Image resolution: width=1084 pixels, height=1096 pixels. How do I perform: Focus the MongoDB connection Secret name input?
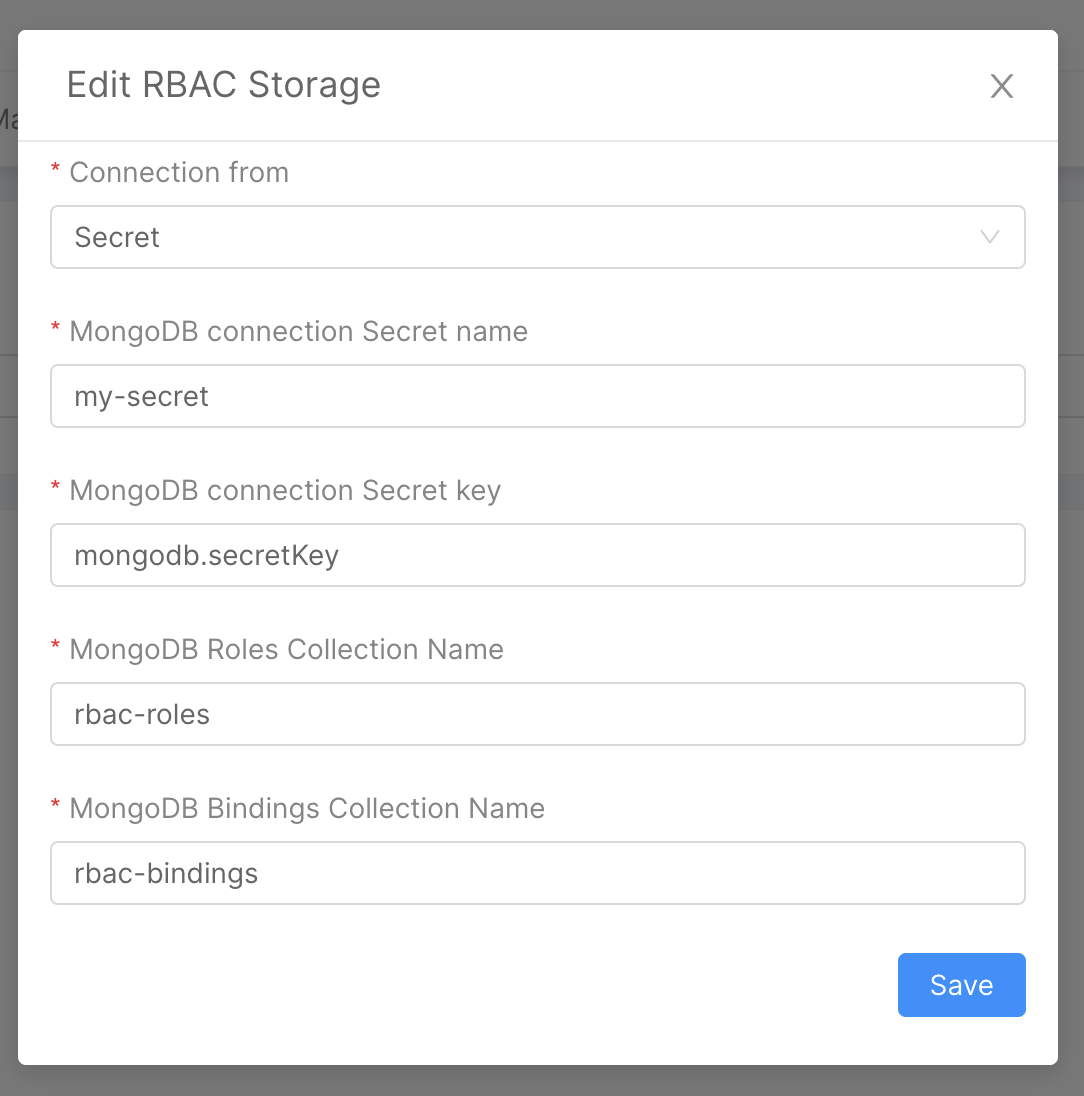coord(538,396)
